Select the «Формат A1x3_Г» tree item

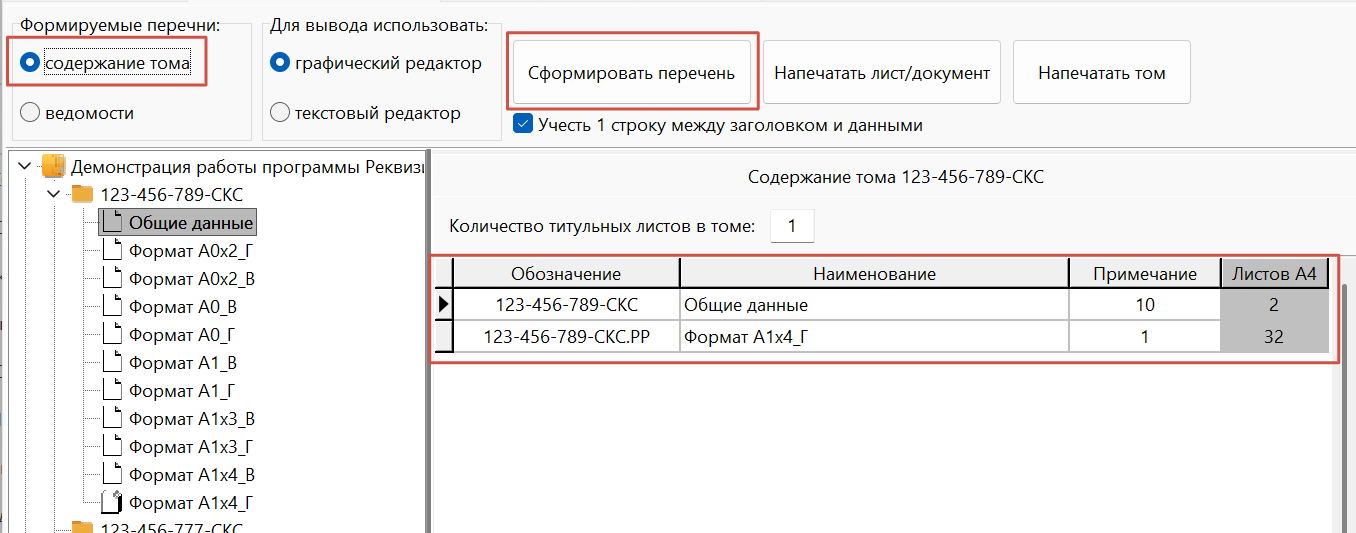pyautogui.click(x=191, y=446)
